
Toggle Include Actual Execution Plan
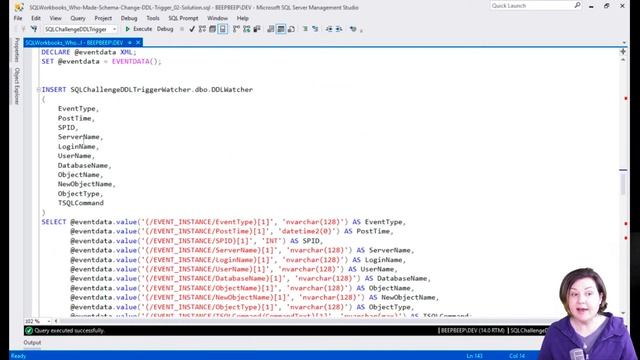(236, 29)
